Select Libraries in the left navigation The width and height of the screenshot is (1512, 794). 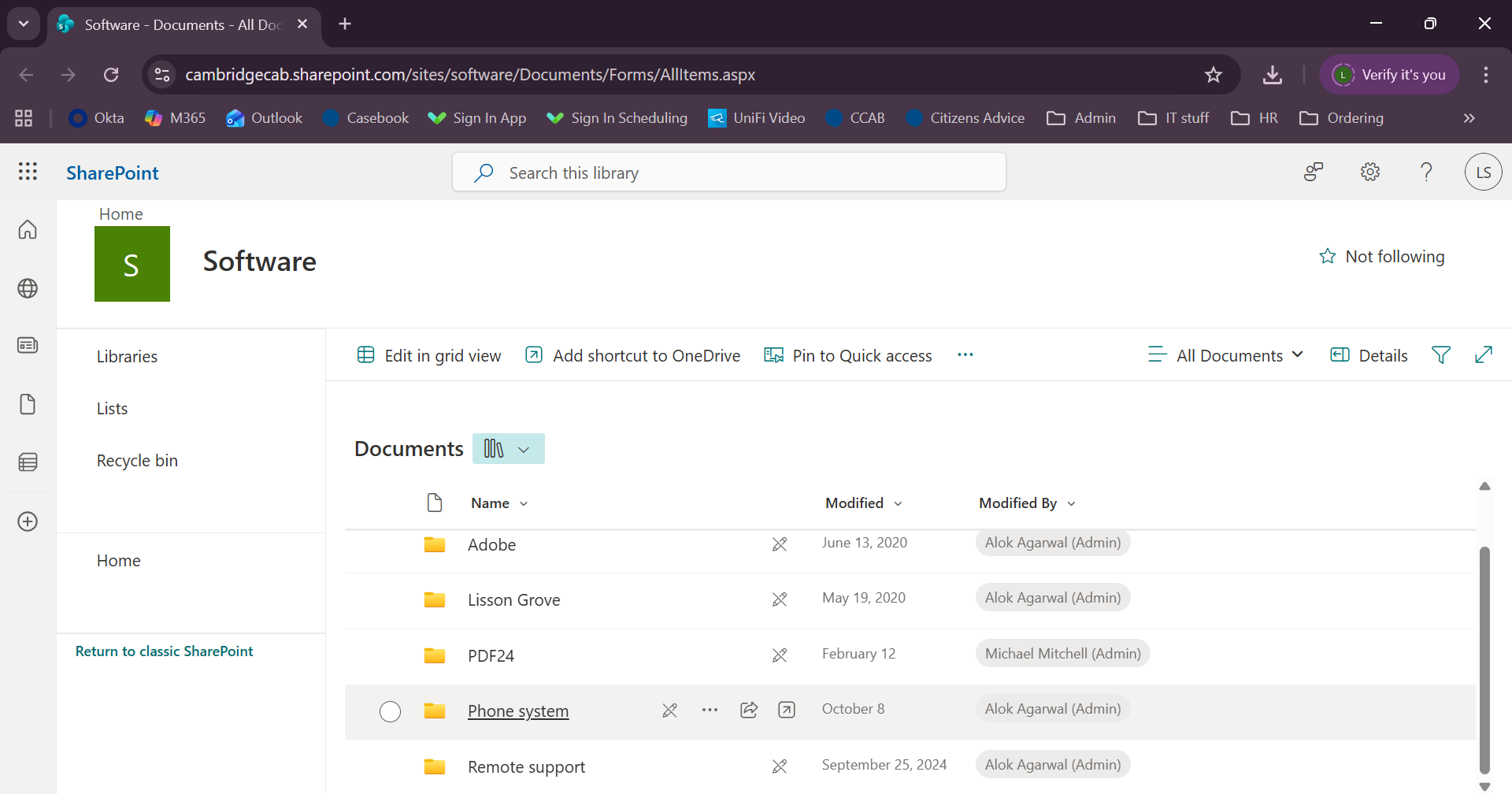(x=127, y=357)
